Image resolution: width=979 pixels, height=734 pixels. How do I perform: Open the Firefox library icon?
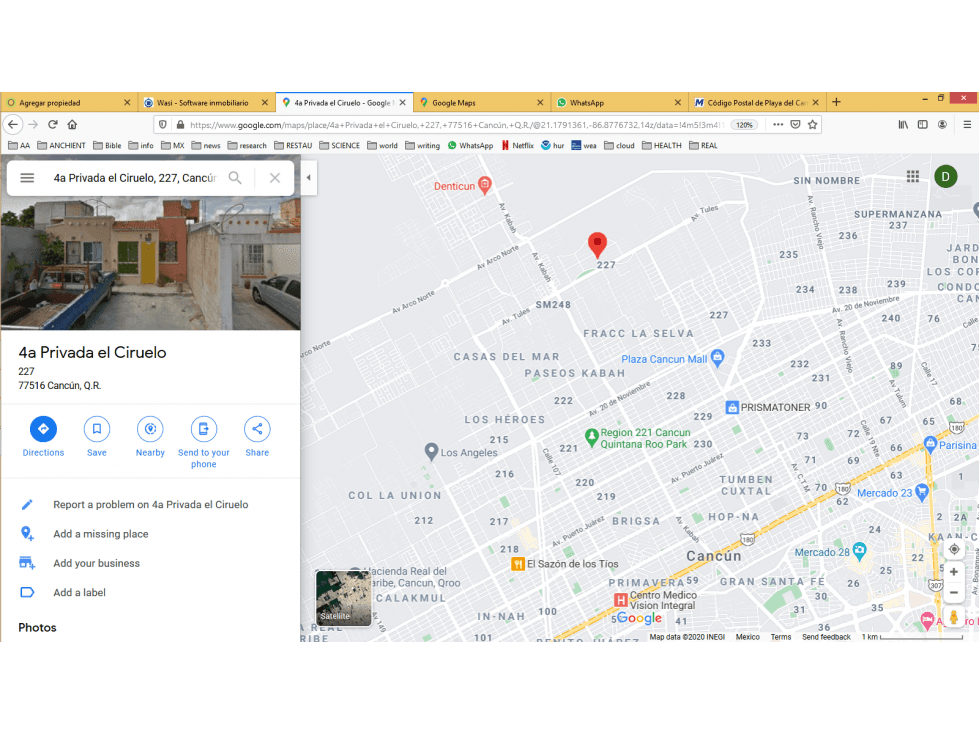click(903, 125)
